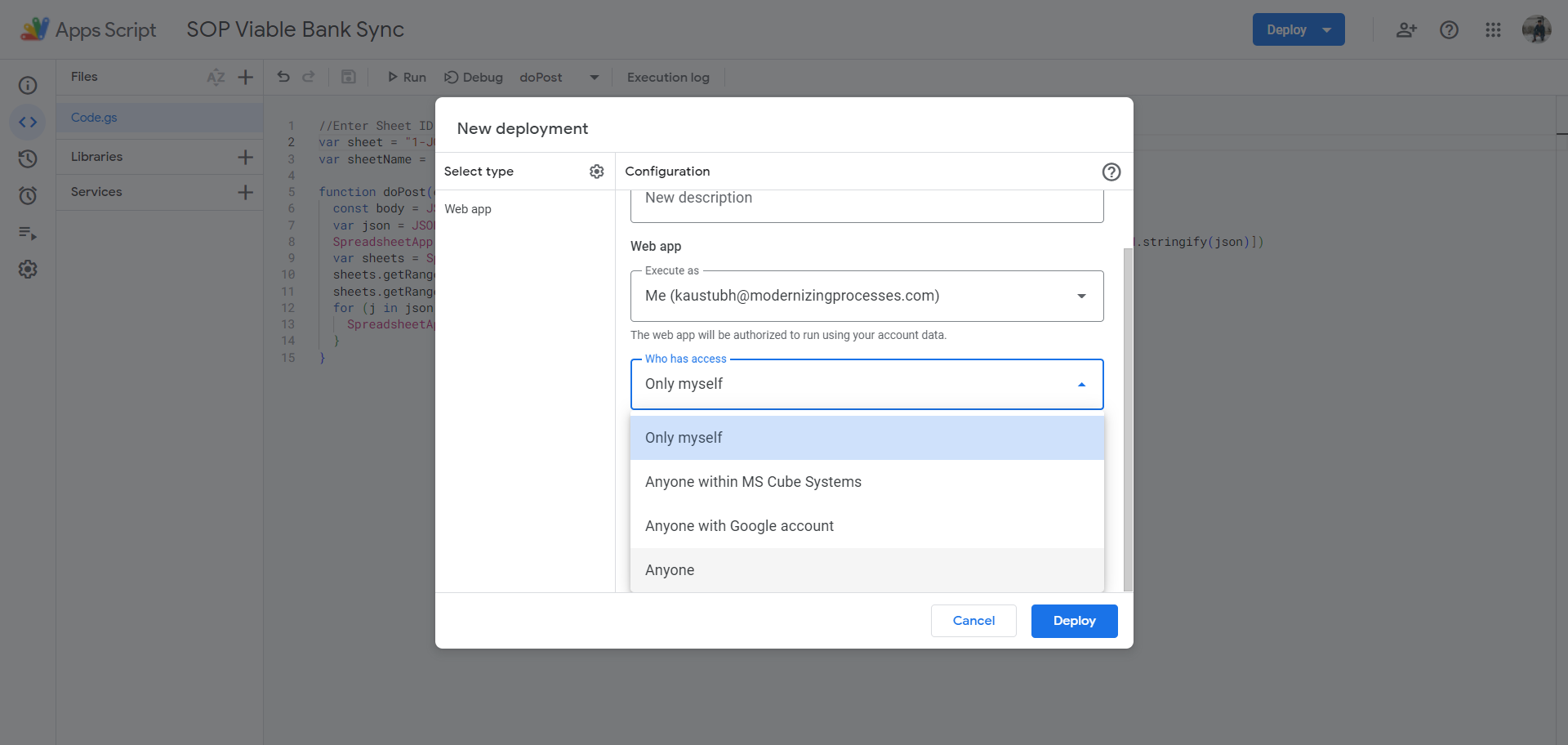
Task: Click the web app authorization note text
Action: pos(788,335)
